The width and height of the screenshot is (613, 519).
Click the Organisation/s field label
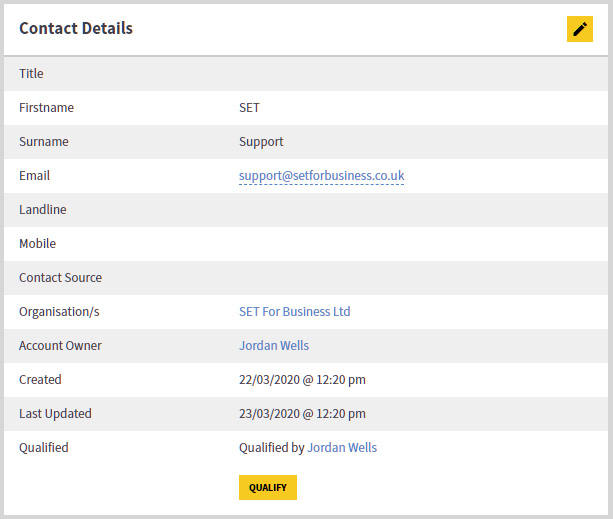pos(59,311)
